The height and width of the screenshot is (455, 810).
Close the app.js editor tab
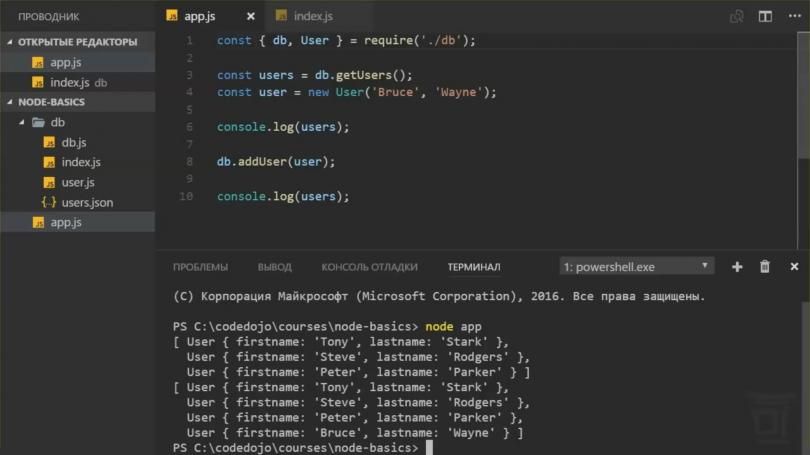tap(251, 17)
